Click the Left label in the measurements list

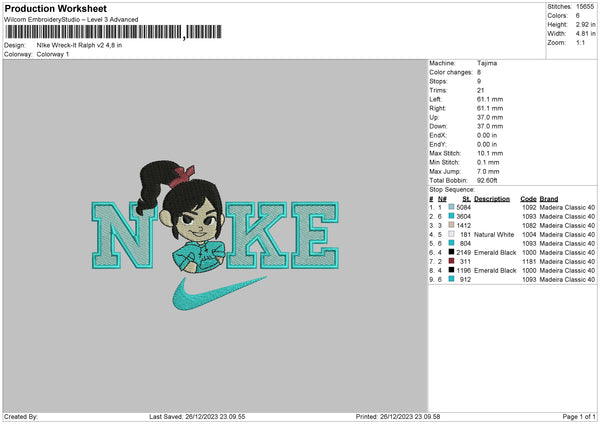[x=435, y=99]
